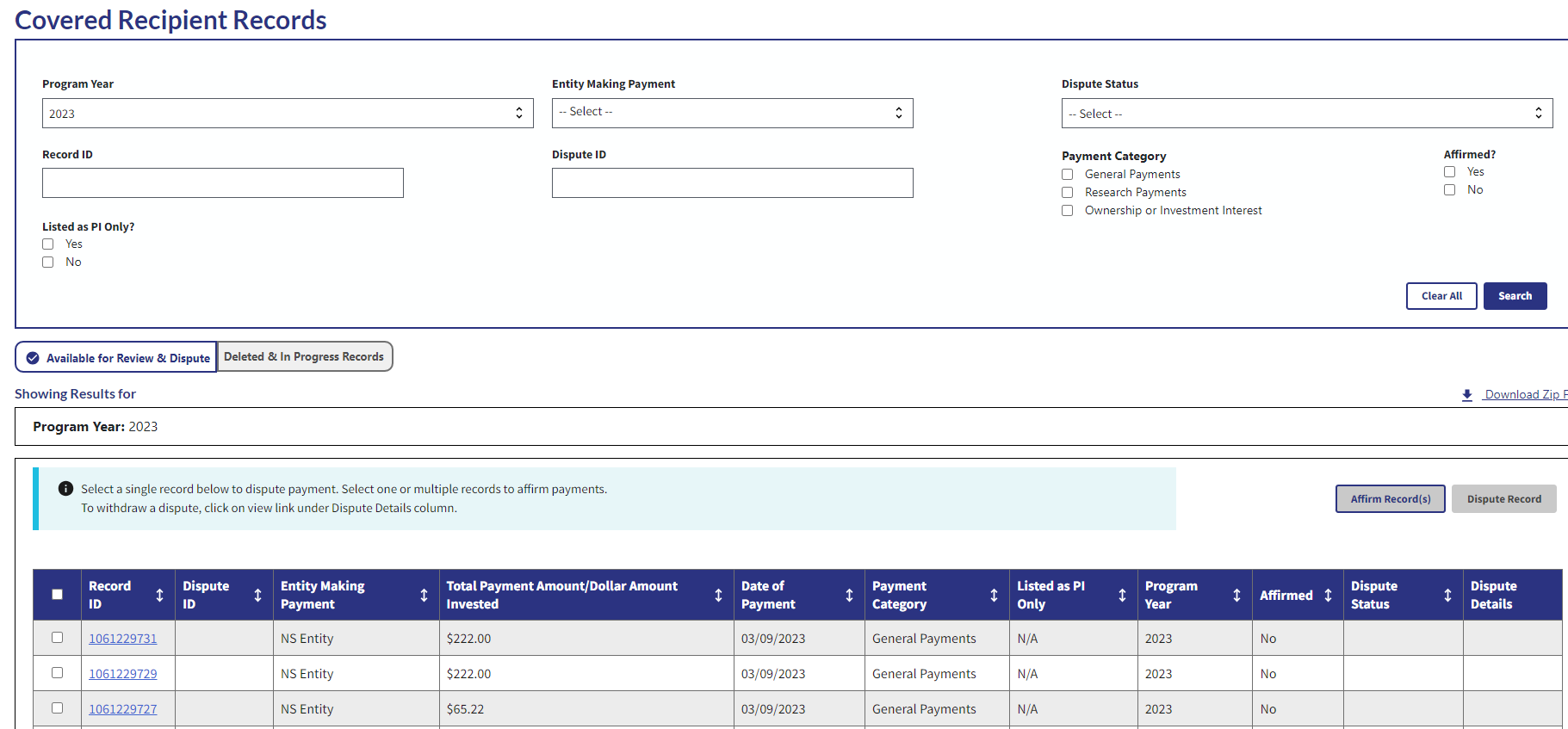Open the Dispute Status dropdown
1568x729 pixels.
1306,114
